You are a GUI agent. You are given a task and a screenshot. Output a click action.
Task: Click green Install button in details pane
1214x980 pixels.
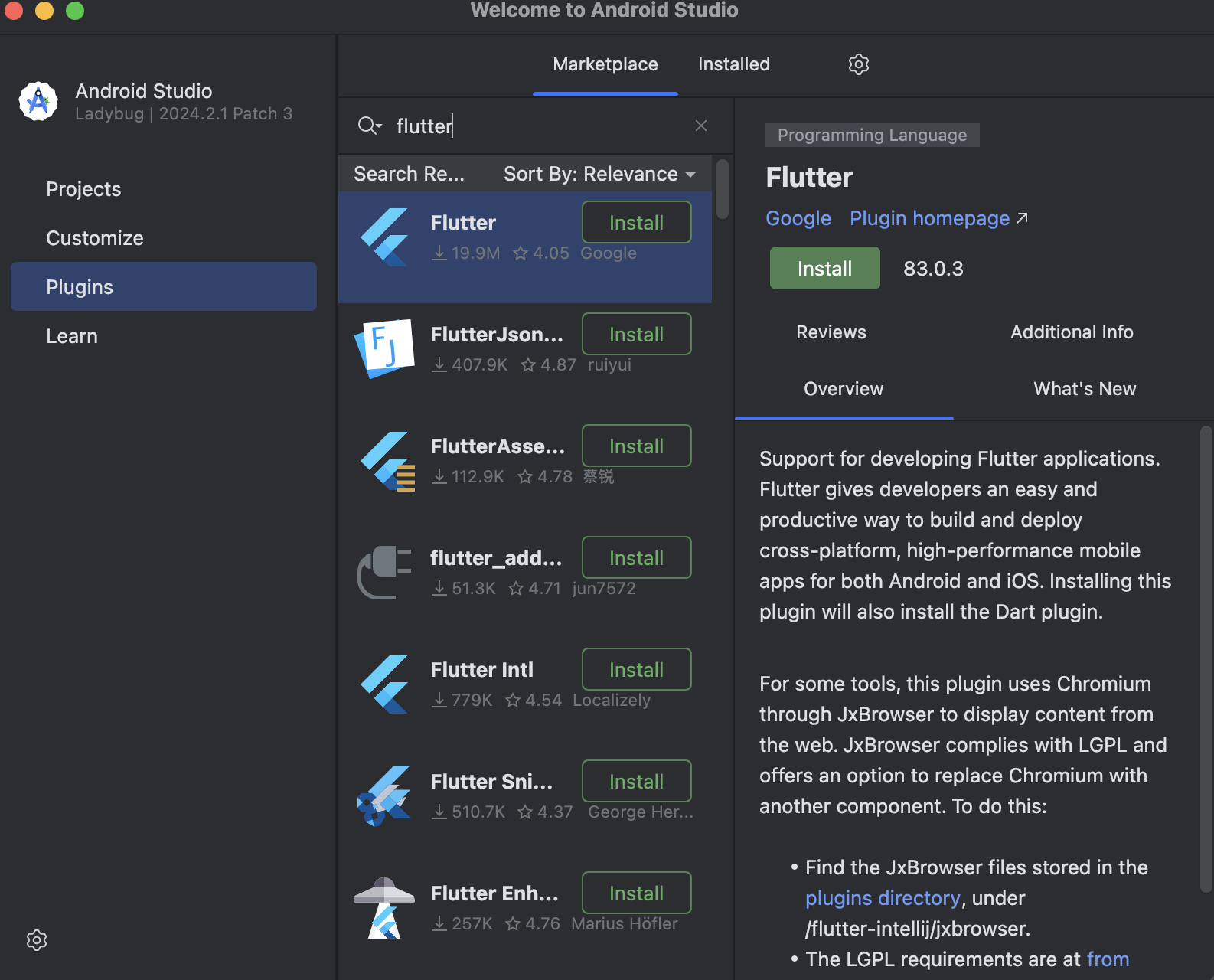coord(825,268)
